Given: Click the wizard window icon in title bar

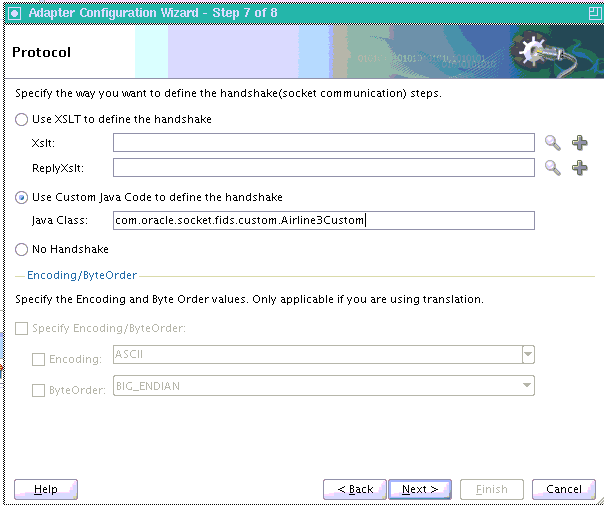Looking at the screenshot, I should 14,13.
